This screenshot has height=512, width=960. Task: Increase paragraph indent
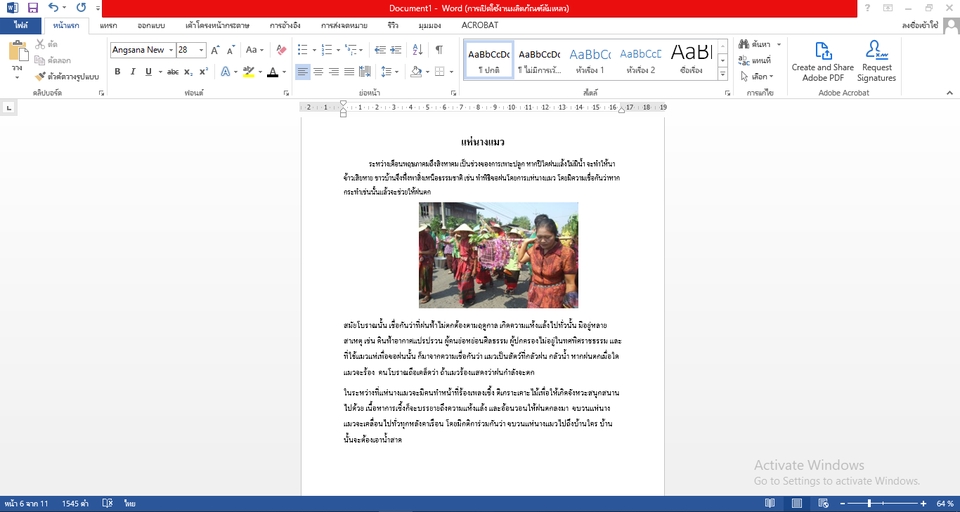point(396,50)
